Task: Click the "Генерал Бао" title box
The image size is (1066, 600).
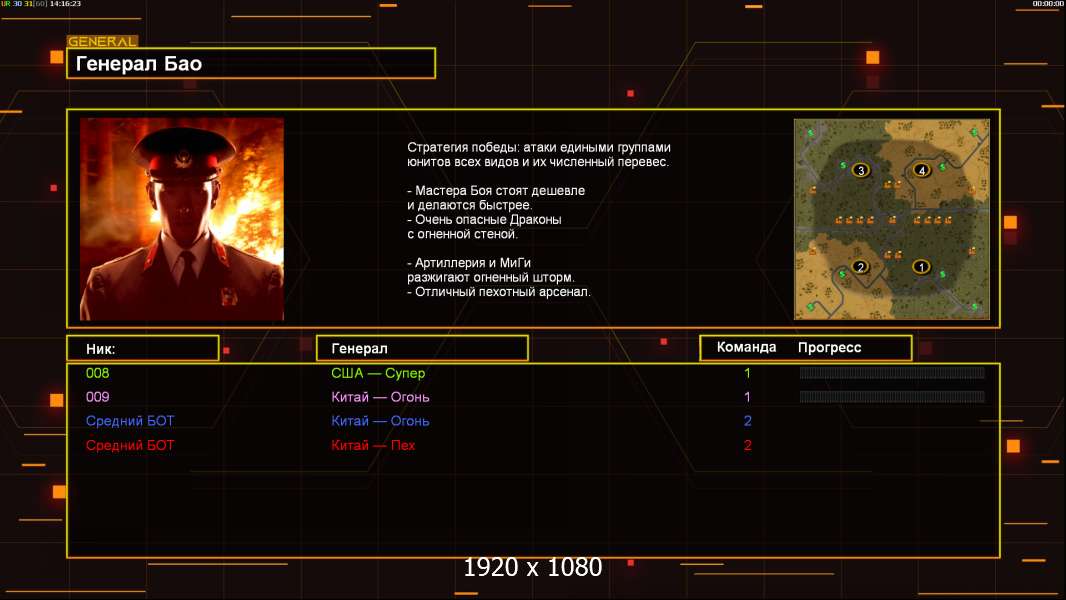Action: [250, 64]
